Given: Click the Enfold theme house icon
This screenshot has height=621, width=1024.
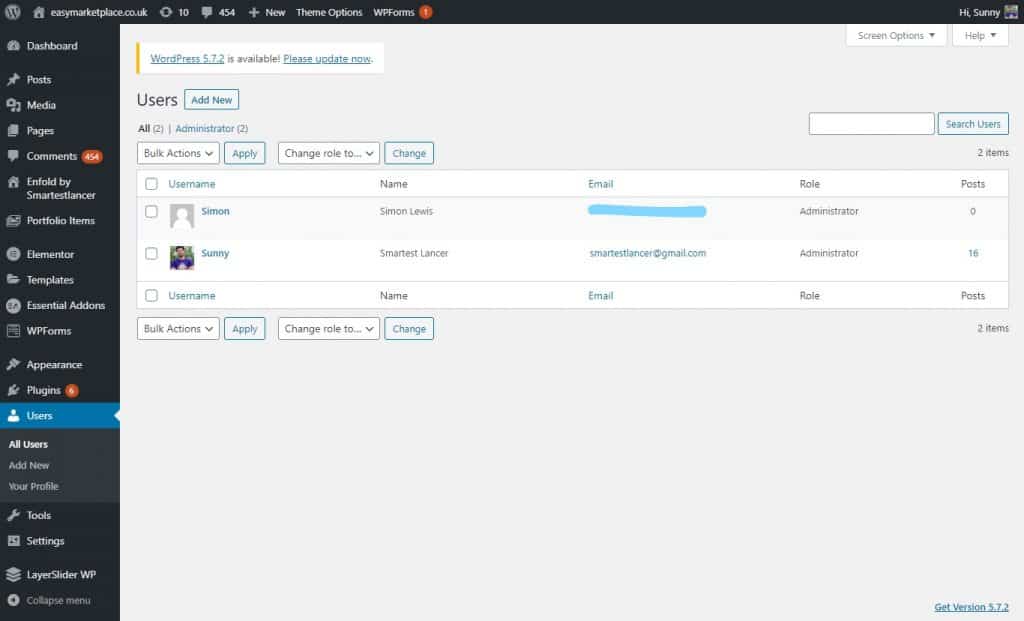Looking at the screenshot, I should coord(13,182).
